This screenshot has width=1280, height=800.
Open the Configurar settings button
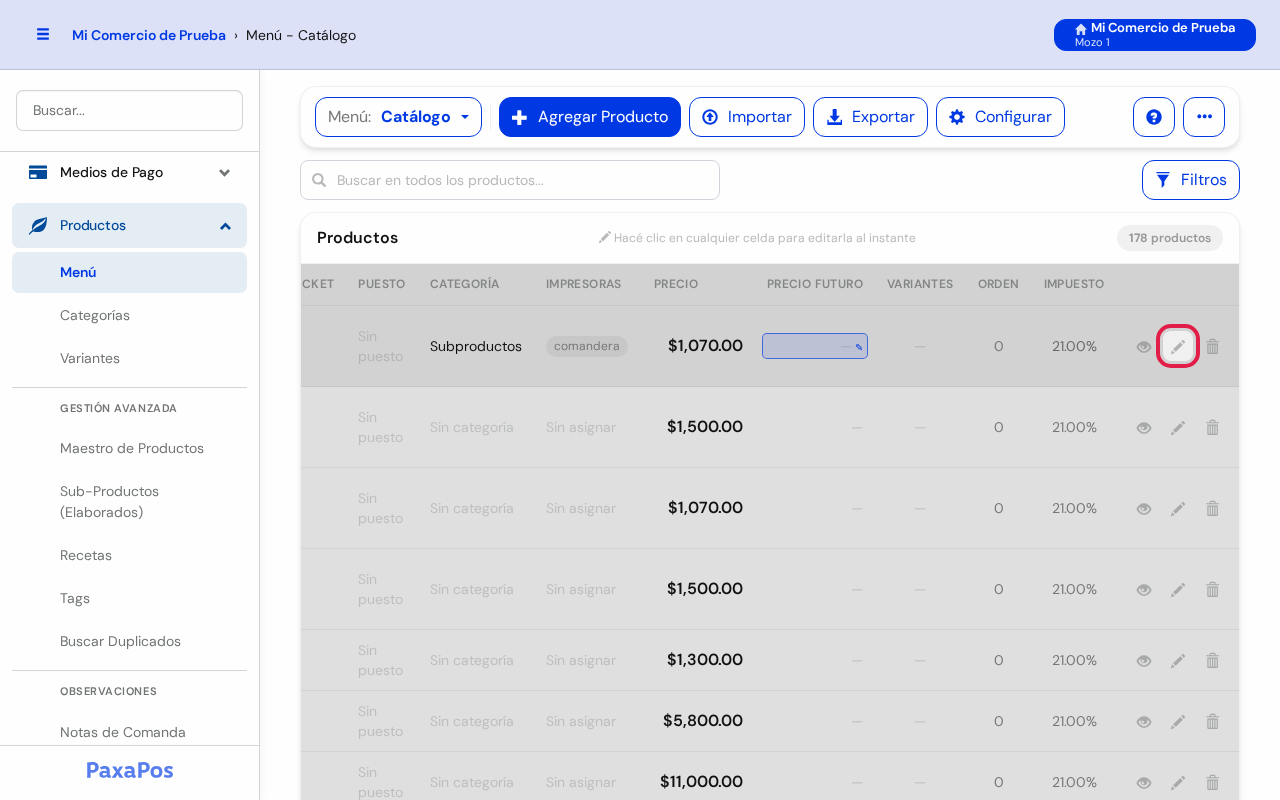[1000, 117]
